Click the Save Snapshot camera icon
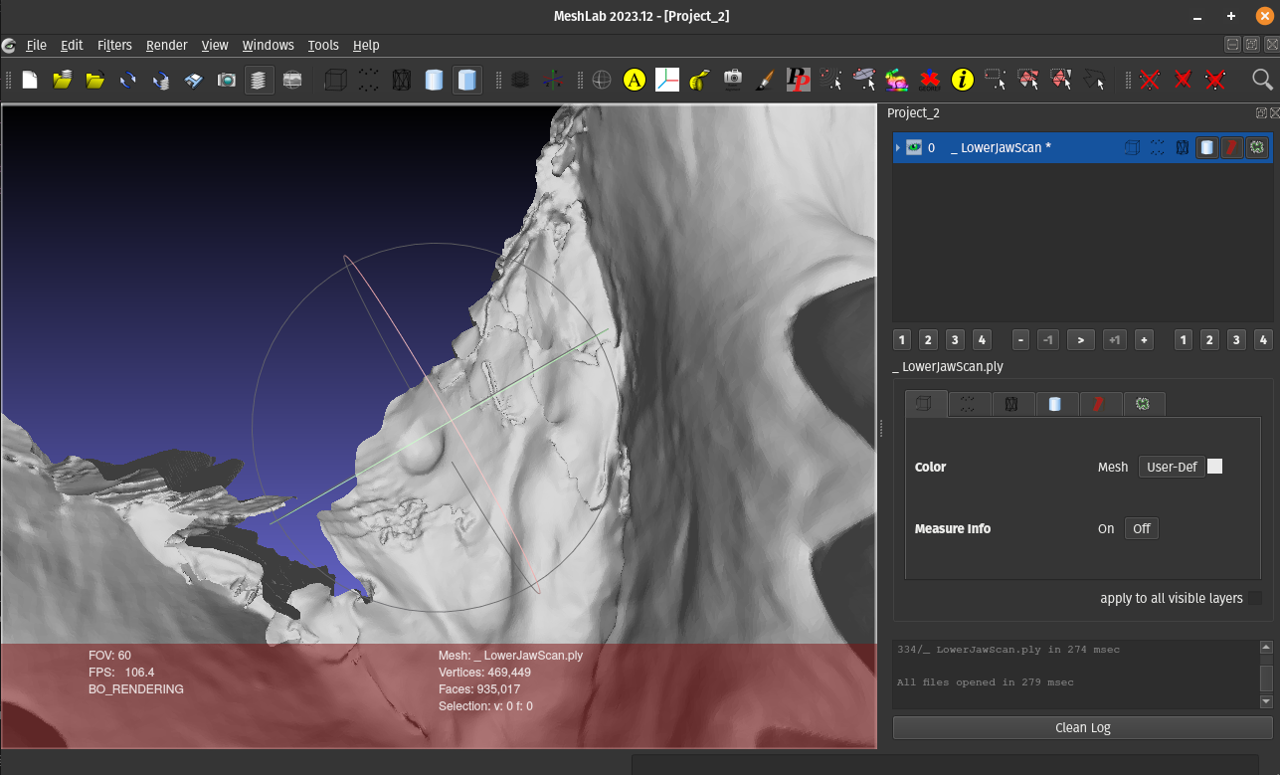Image resolution: width=1280 pixels, height=775 pixels. 227,80
